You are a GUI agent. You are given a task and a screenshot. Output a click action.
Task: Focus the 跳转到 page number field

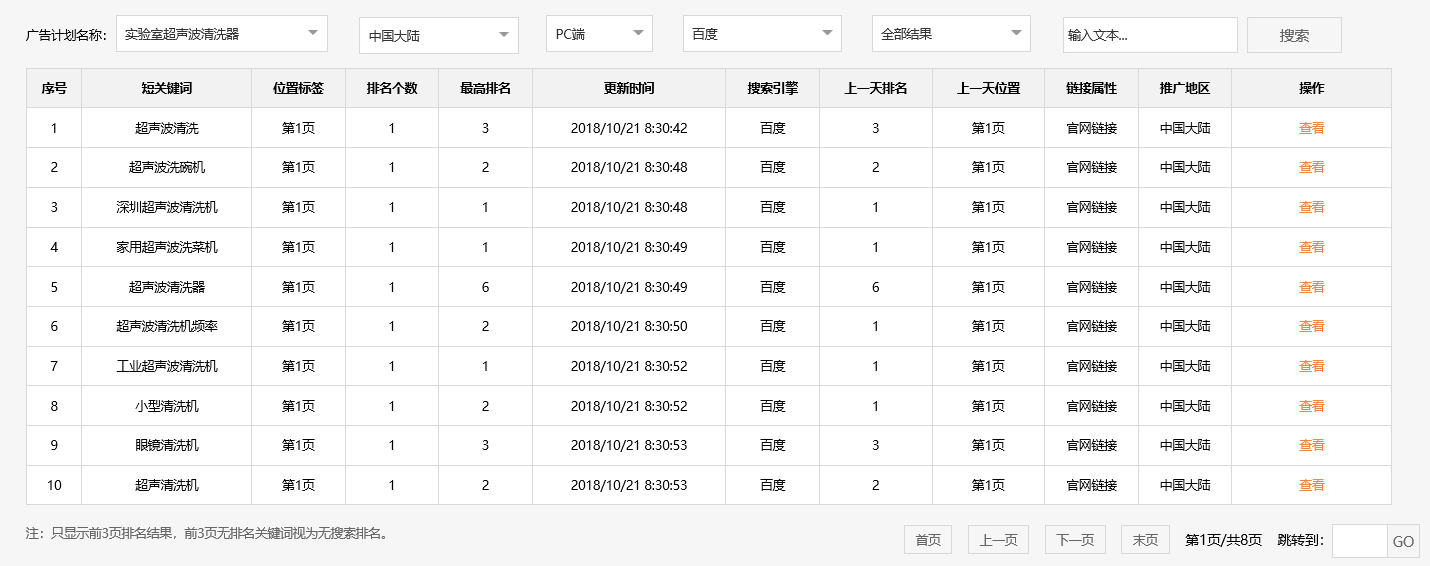point(1360,541)
